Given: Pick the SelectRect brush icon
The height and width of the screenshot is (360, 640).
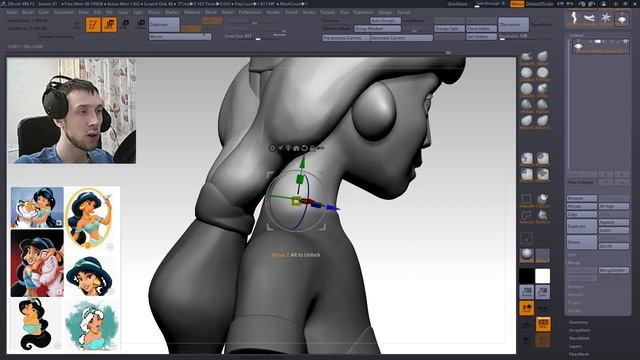Looking at the screenshot, I should (527, 200).
